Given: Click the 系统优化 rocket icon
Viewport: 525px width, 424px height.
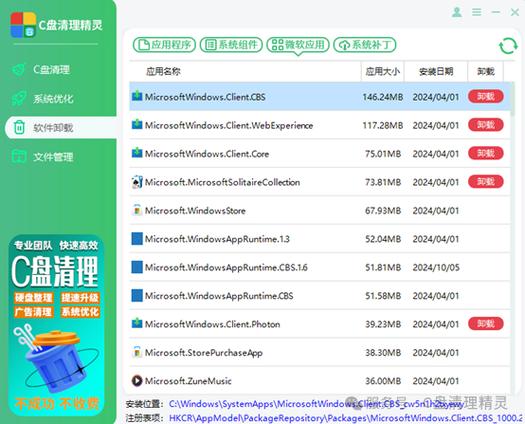Looking at the screenshot, I should (19, 98).
